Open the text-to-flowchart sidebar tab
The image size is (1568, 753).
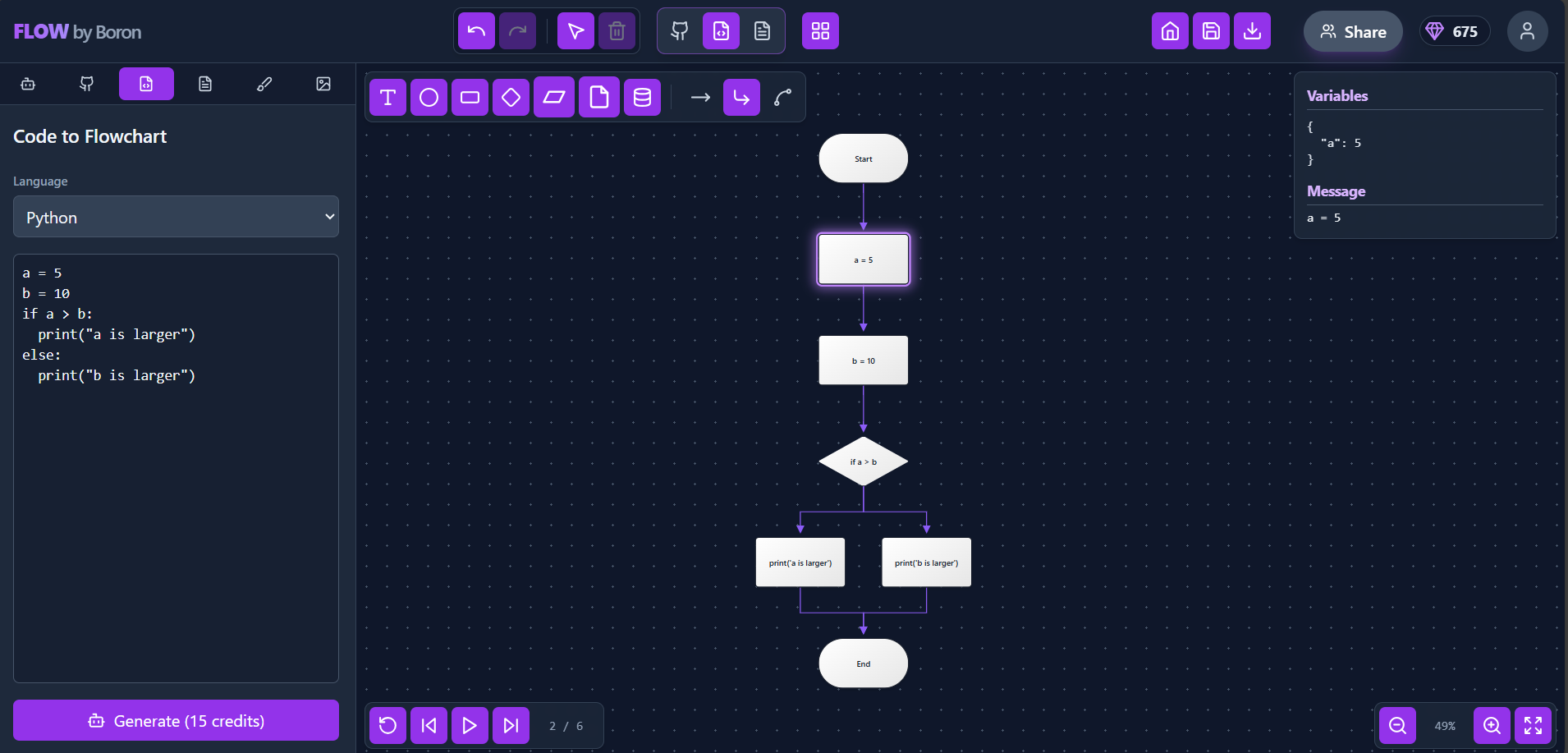click(x=205, y=84)
